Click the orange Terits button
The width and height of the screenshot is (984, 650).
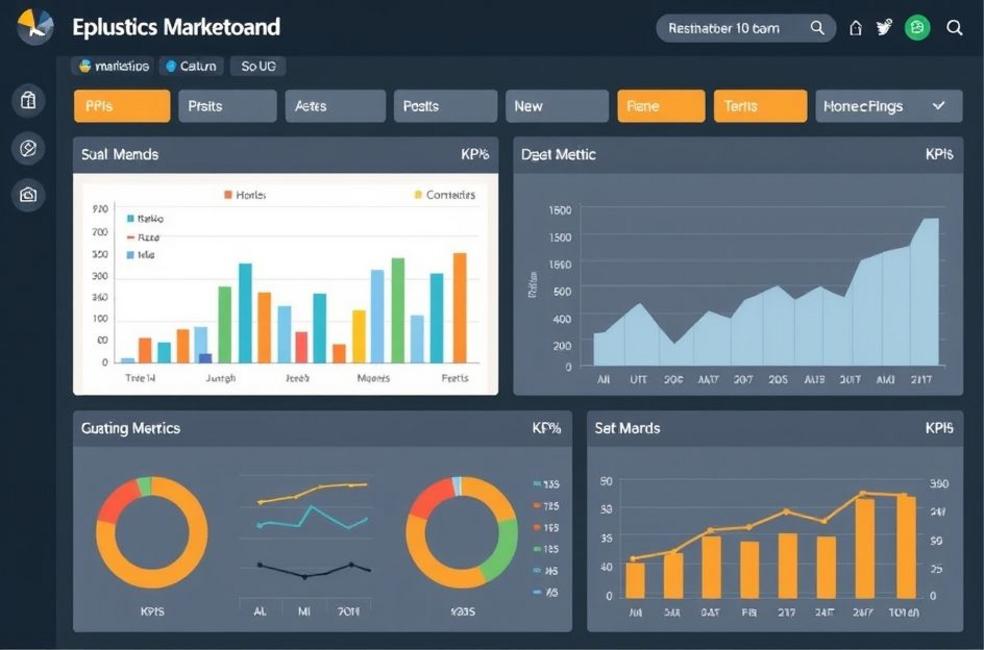pyautogui.click(x=760, y=106)
